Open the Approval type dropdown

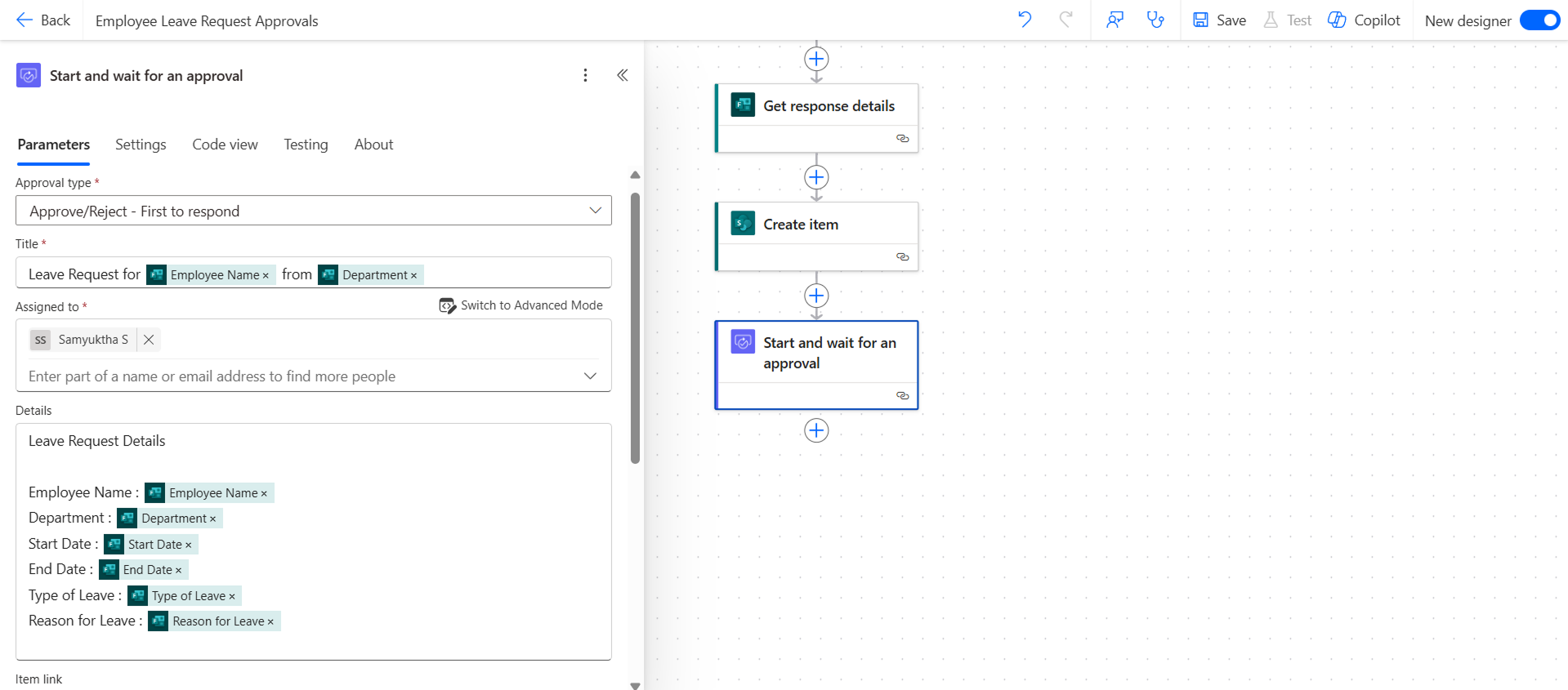pos(314,211)
